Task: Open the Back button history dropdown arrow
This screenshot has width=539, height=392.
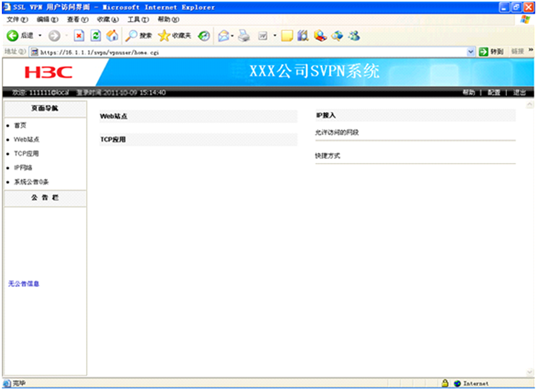Action: (x=40, y=35)
